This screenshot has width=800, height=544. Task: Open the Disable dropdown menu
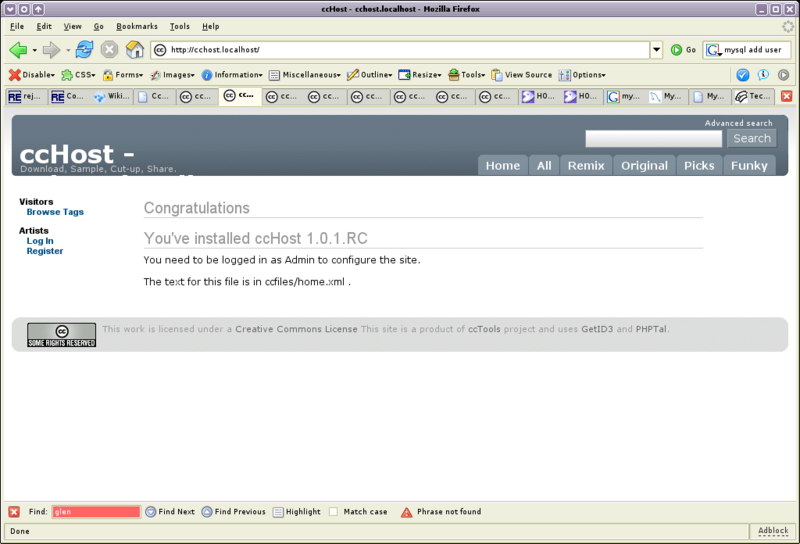(x=32, y=75)
